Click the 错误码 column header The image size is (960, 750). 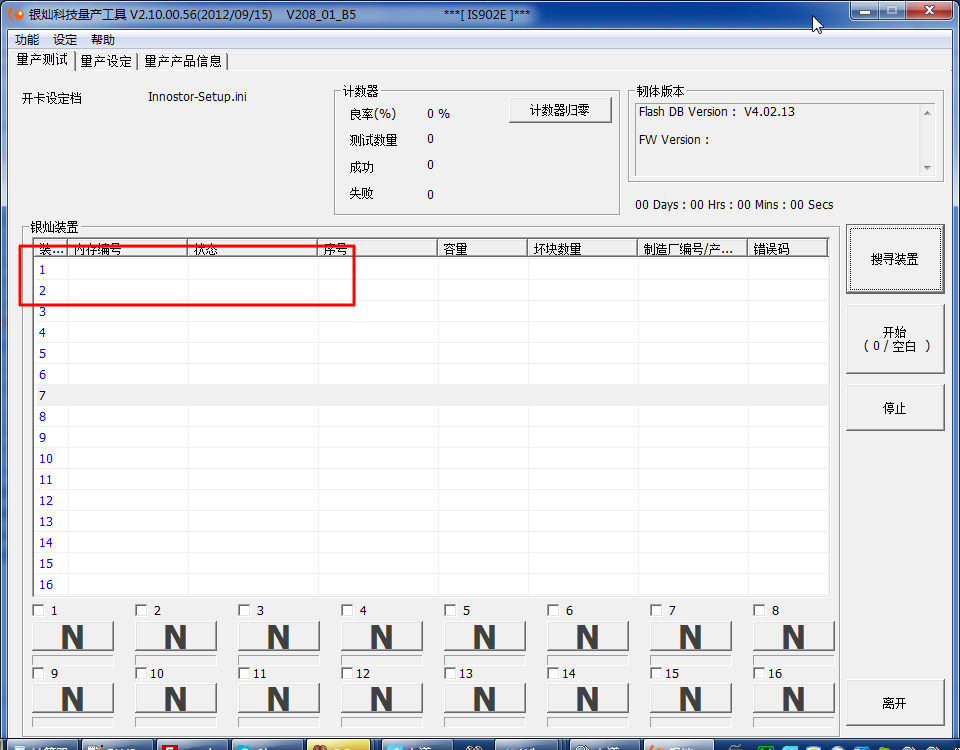pos(787,249)
